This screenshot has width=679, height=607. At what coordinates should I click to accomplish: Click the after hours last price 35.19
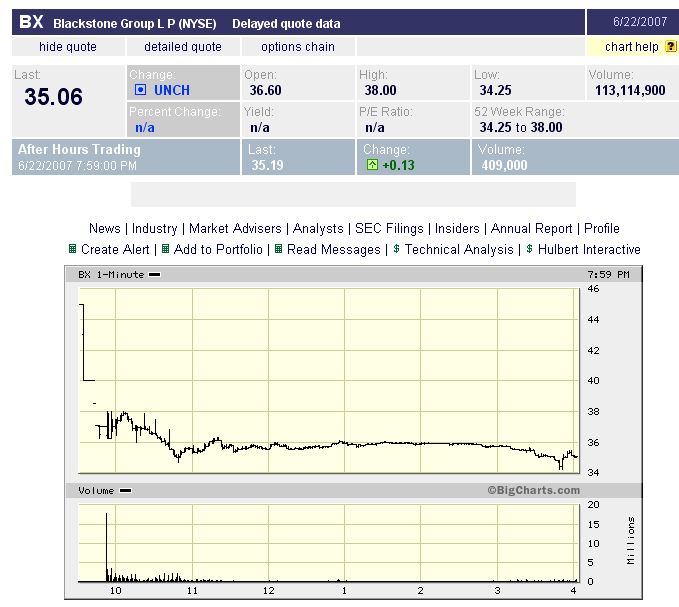tap(267, 165)
